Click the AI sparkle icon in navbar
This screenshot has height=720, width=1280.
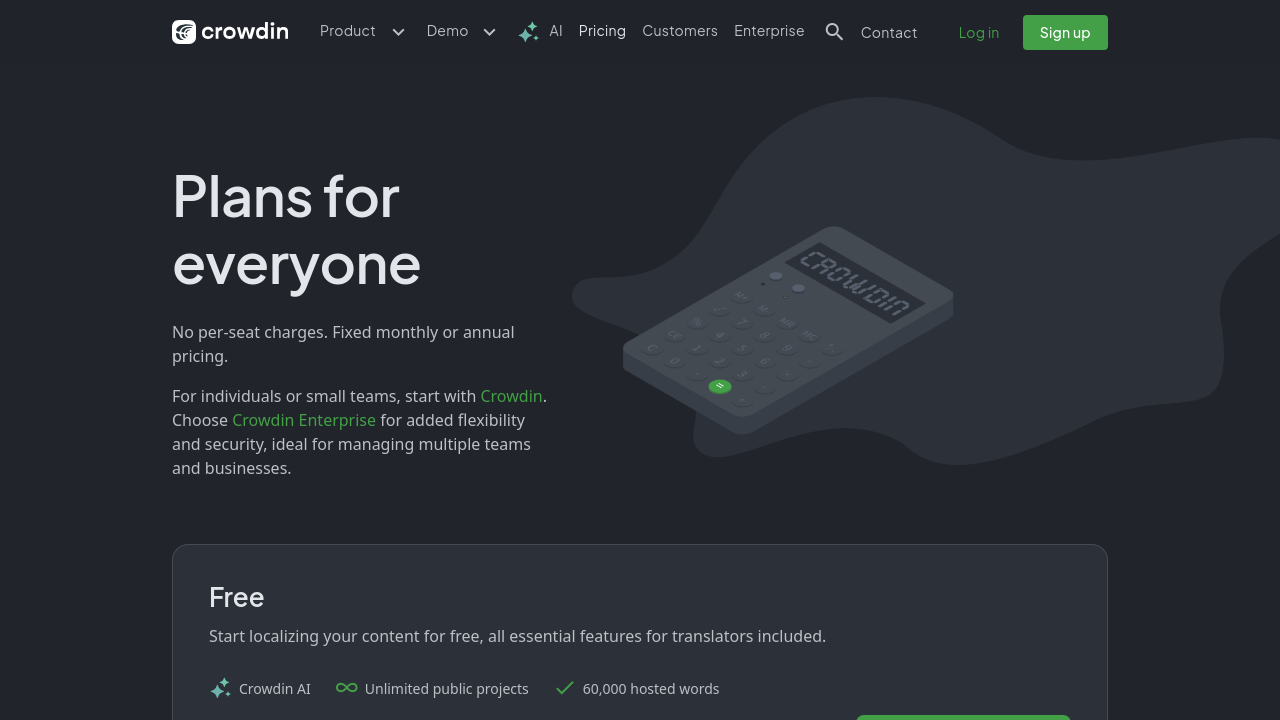tap(528, 32)
